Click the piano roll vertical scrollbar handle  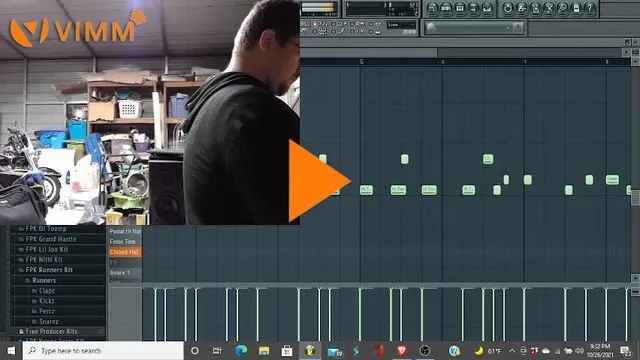tap(636, 198)
